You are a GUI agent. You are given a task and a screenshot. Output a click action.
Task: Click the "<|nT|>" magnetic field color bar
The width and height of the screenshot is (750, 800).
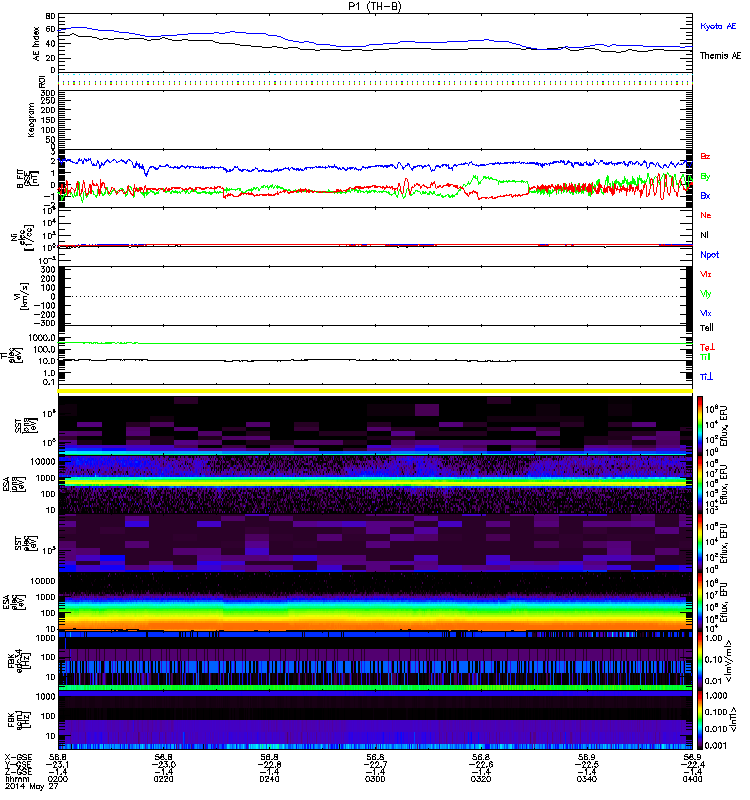coord(700,720)
